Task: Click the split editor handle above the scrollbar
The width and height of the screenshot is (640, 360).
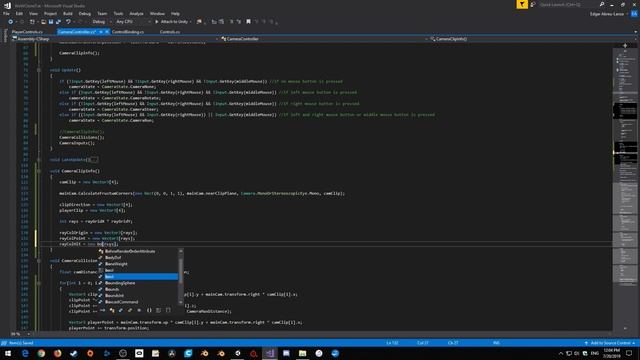Action: pos(625,46)
